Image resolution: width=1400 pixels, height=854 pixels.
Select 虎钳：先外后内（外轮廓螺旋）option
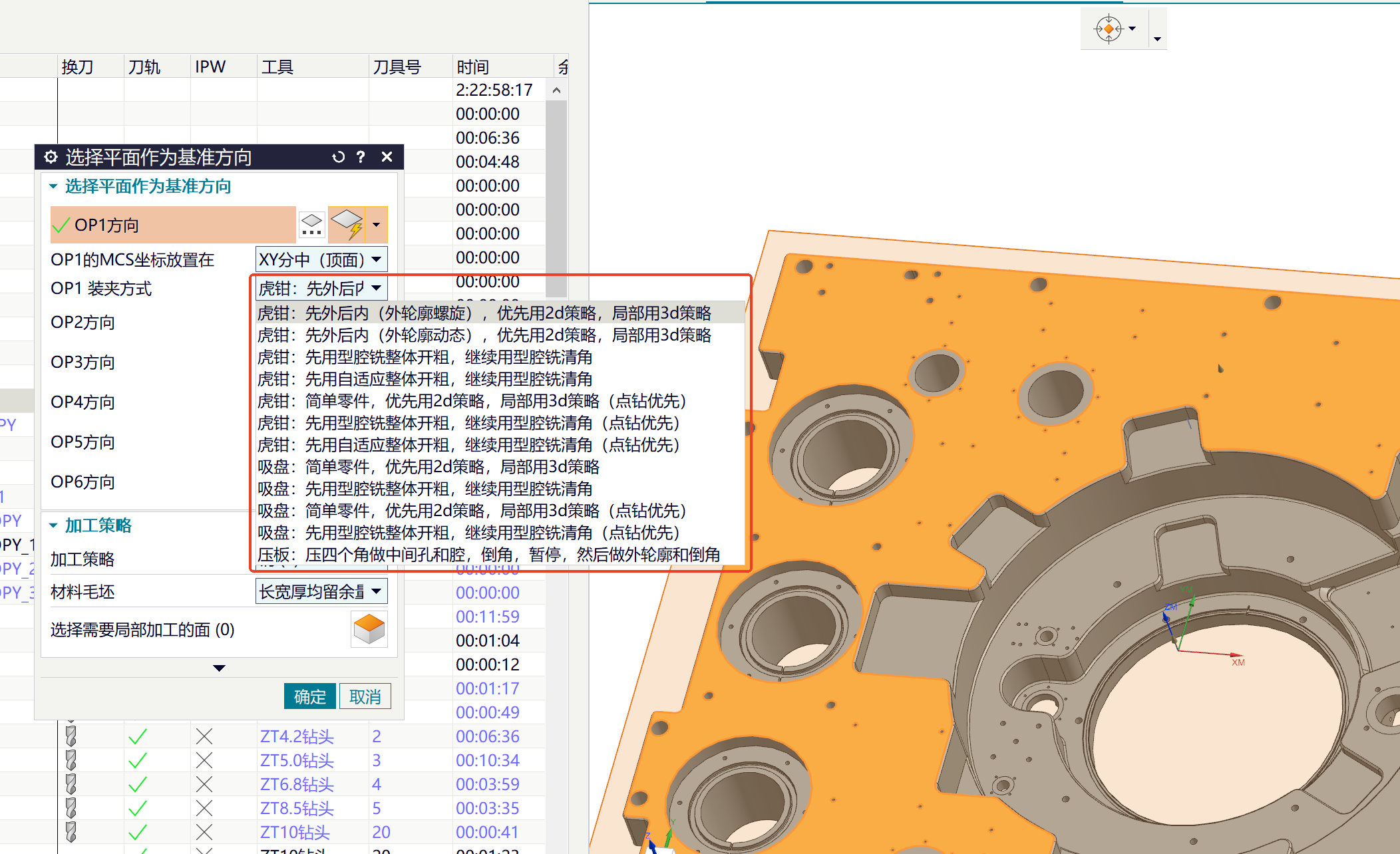(500, 313)
